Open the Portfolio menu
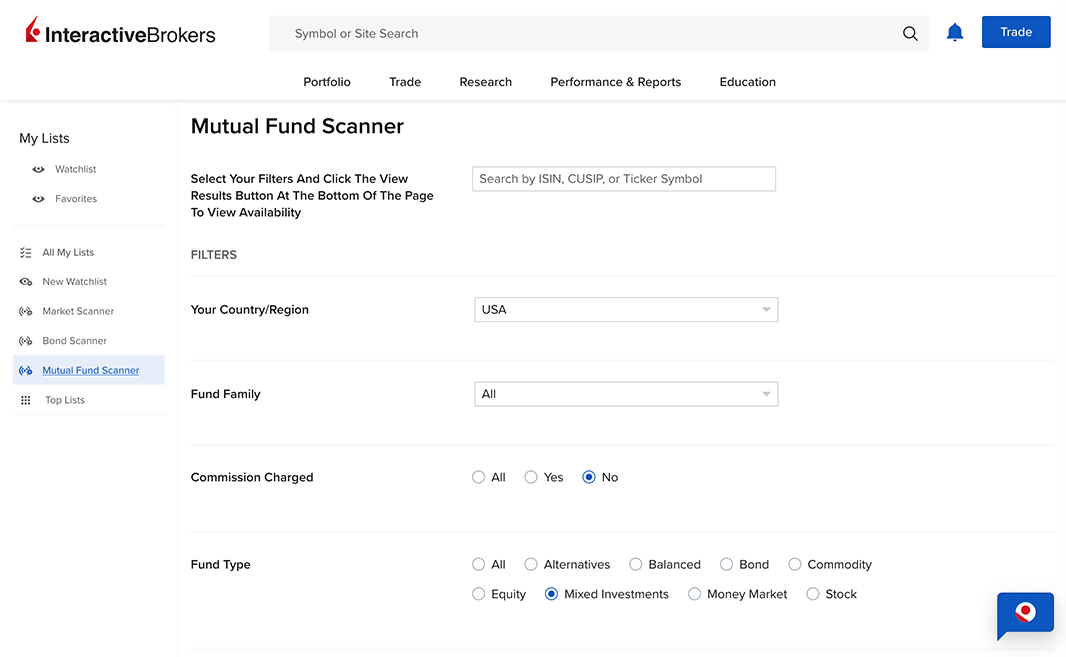This screenshot has height=657, width=1066. (x=327, y=82)
